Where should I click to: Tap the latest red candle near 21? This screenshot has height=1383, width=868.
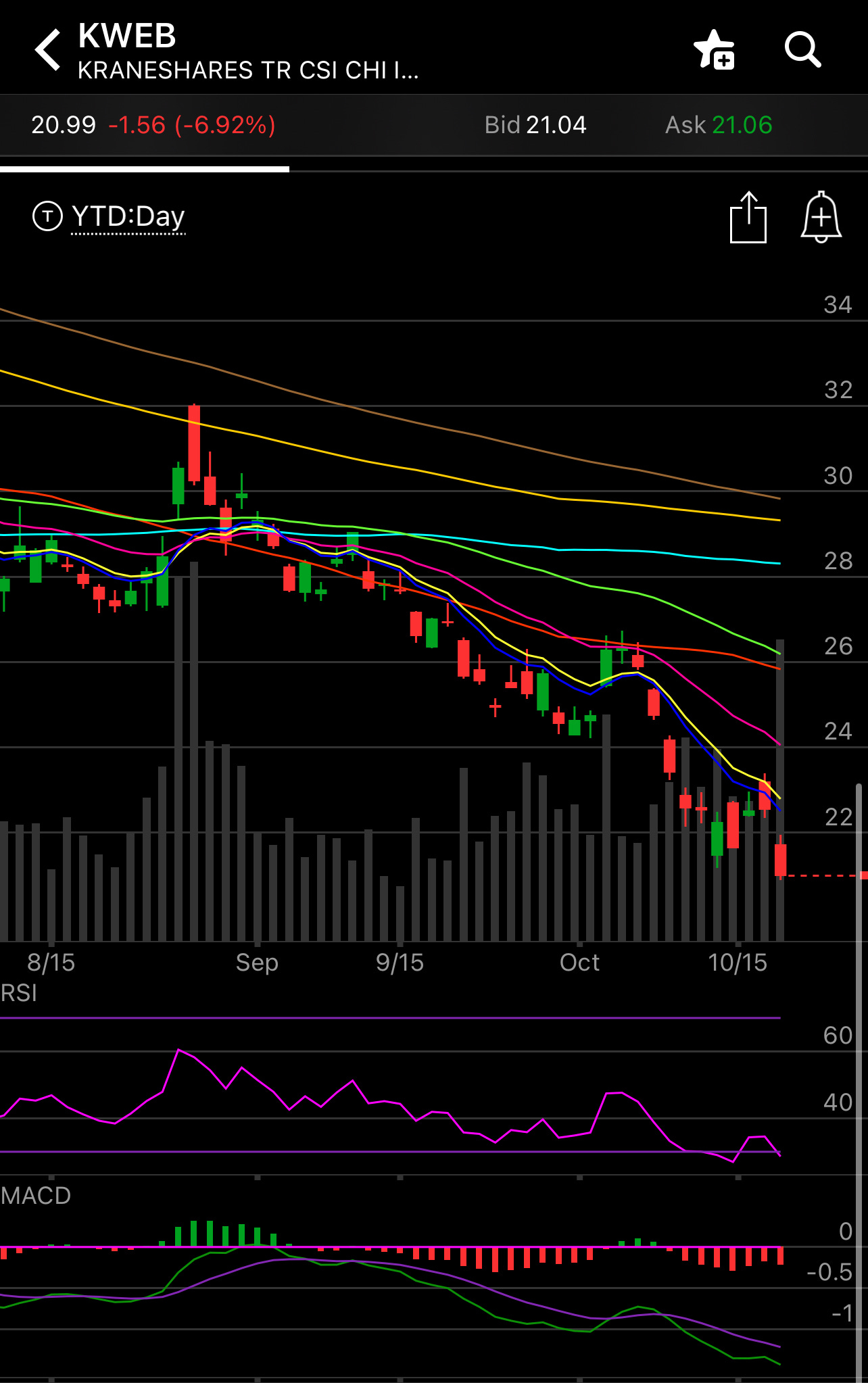[x=781, y=858]
